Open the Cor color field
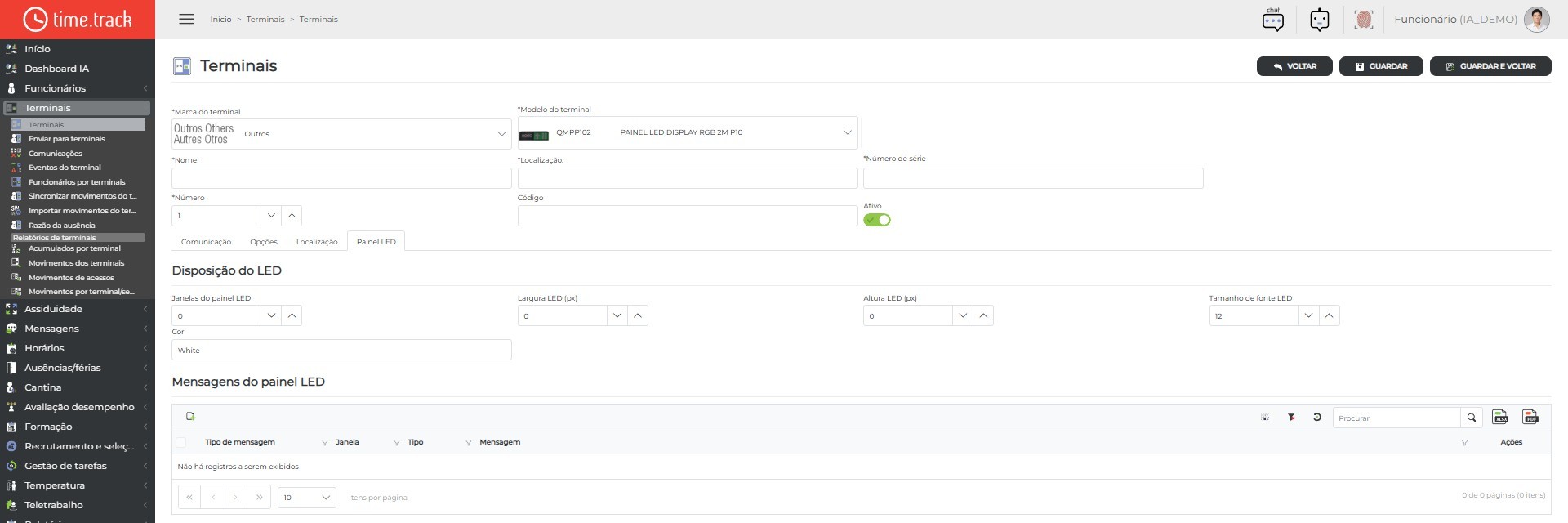Viewport: 1568px width, 523px height. coord(341,350)
